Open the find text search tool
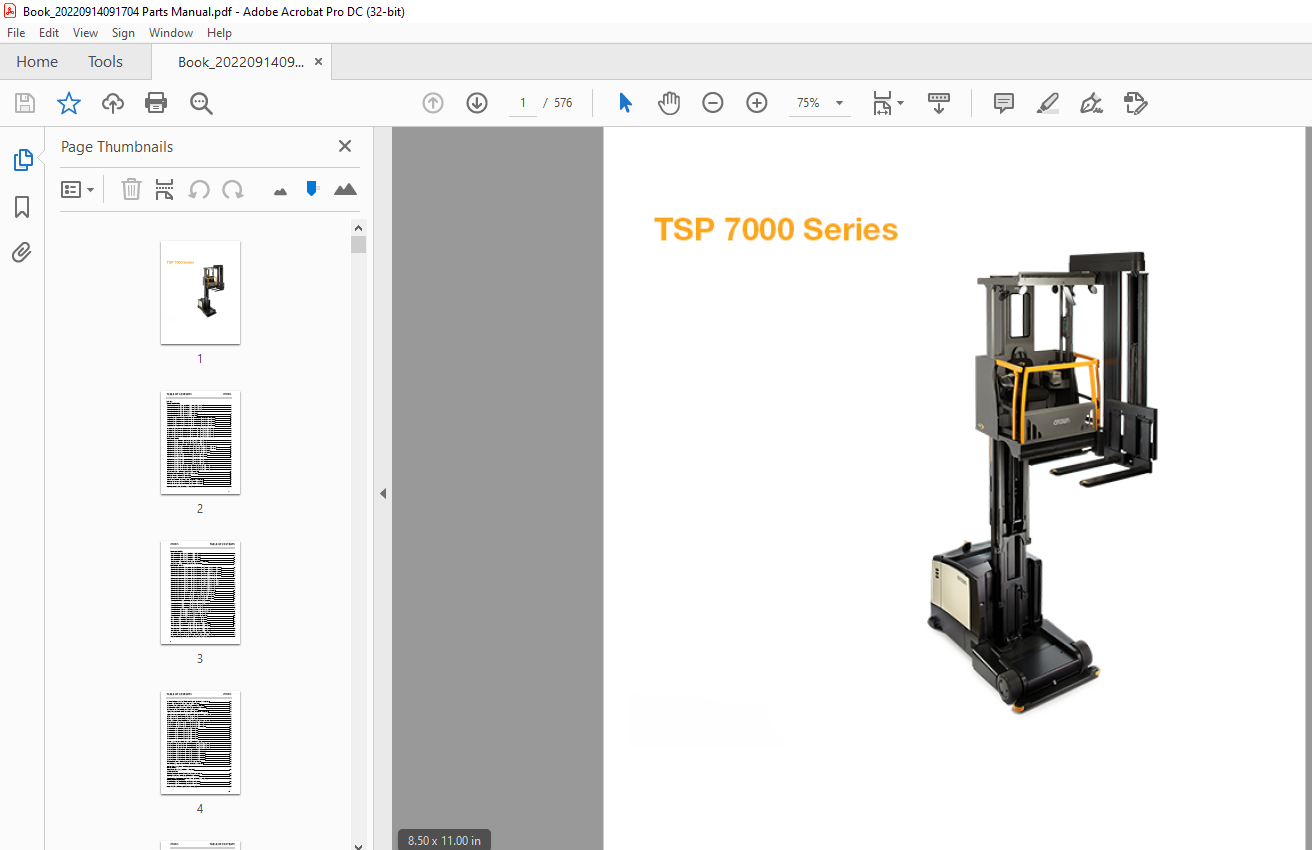This screenshot has width=1312, height=850. pos(201,103)
